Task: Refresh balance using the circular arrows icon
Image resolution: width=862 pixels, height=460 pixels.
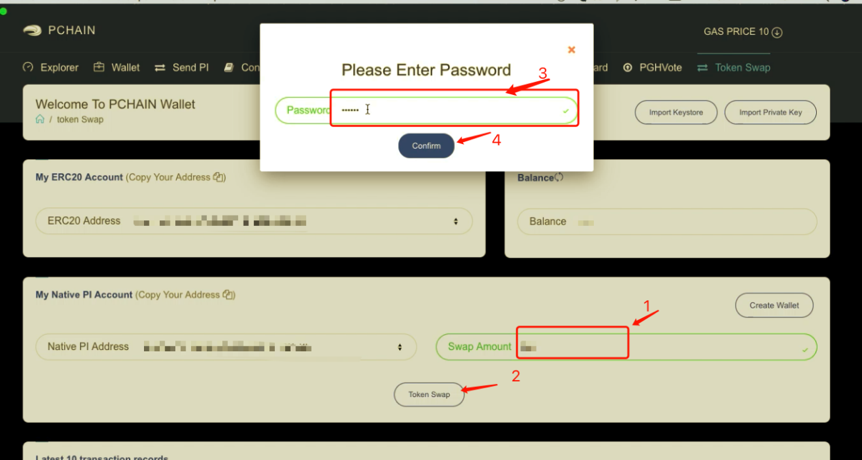Action: click(559, 178)
